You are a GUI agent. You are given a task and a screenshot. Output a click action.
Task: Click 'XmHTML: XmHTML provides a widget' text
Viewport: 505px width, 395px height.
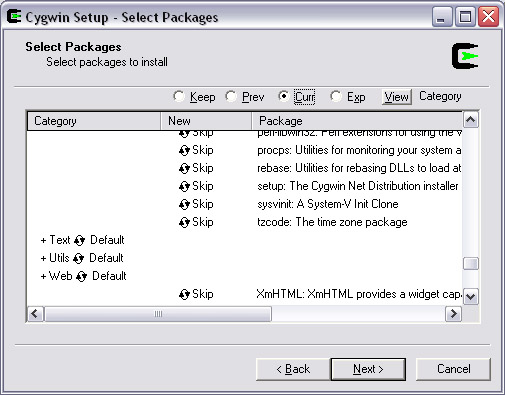(359, 294)
